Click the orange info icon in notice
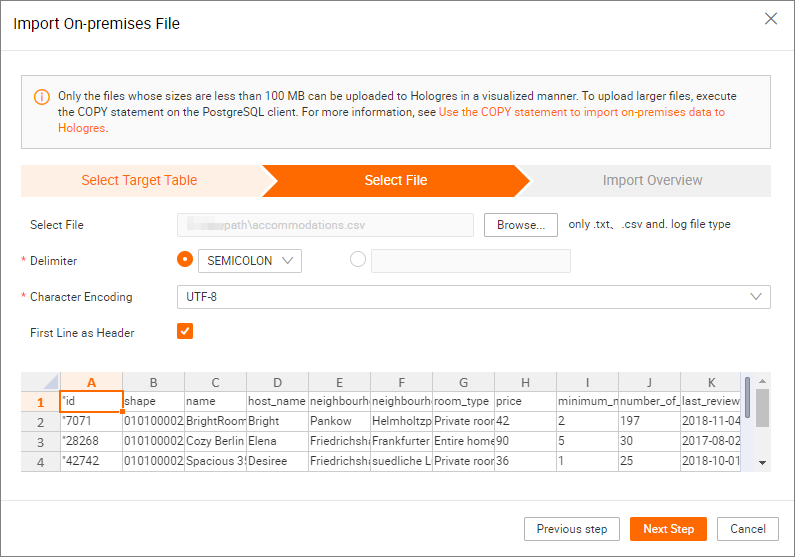The width and height of the screenshot is (795, 557). [42, 97]
